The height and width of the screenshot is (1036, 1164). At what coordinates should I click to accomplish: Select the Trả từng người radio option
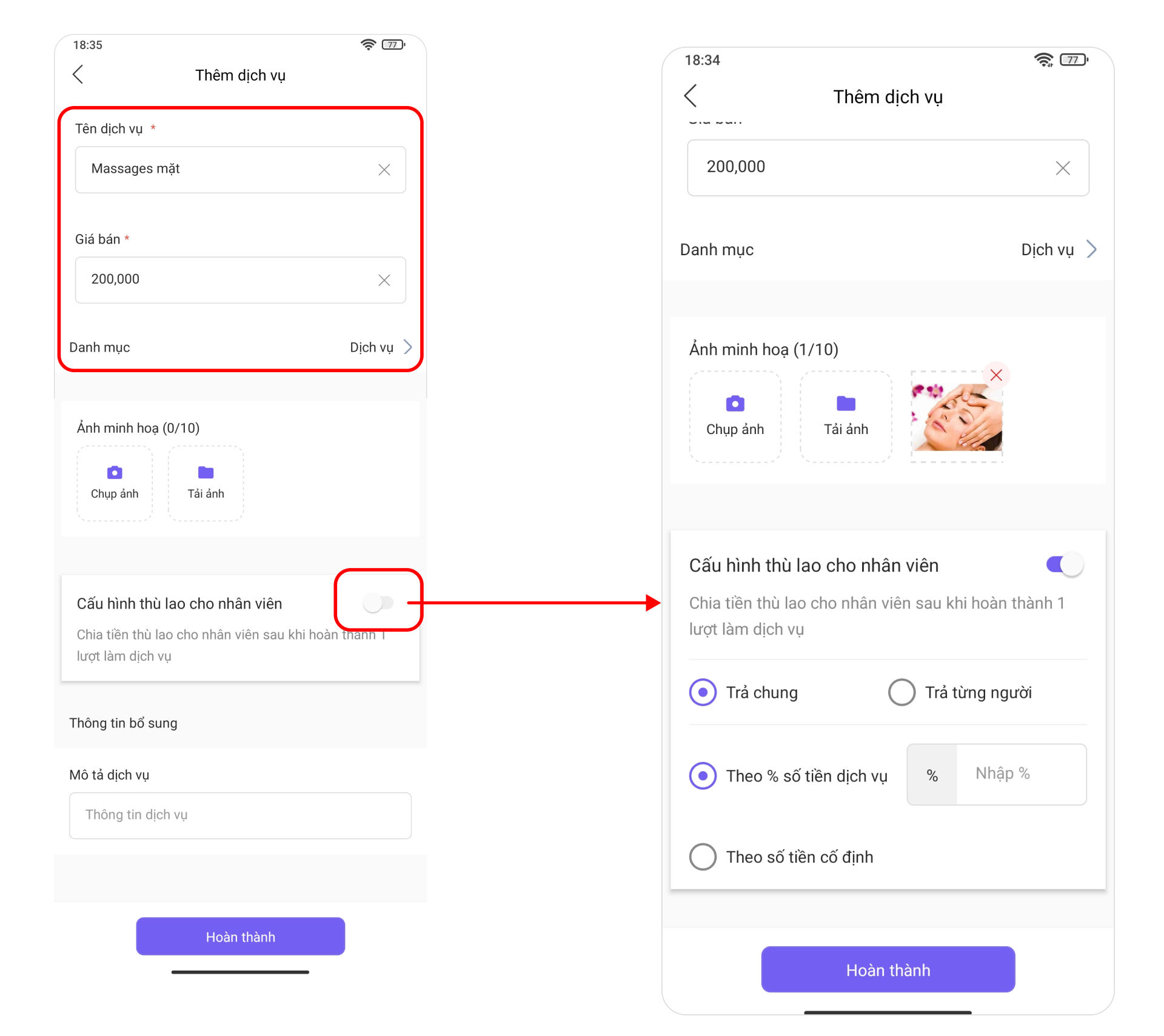901,692
